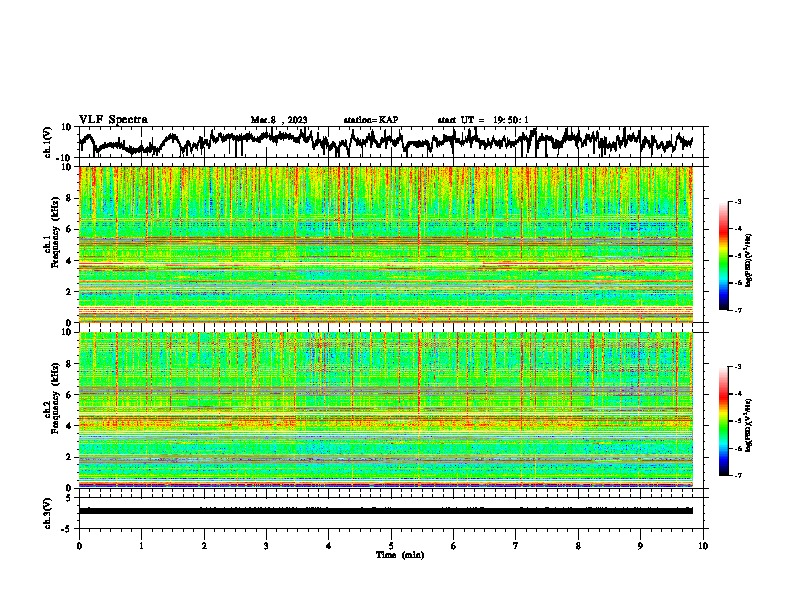Image resolution: width=792 pixels, height=612 pixels.
Task: Click time axis tick label "1"
Action: click(x=141, y=546)
